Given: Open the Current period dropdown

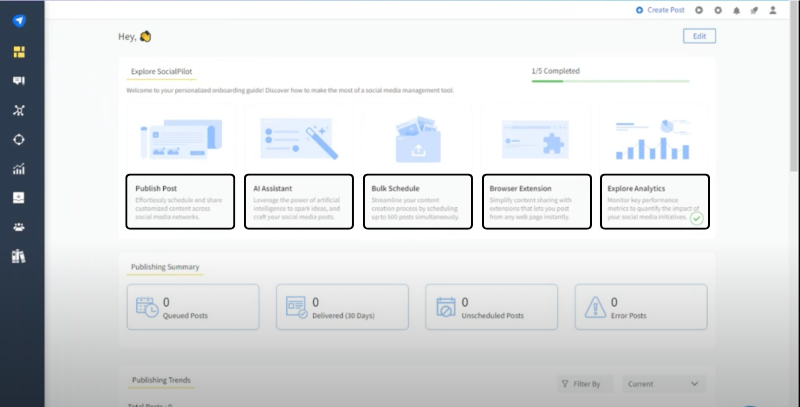Looking at the screenshot, I should [x=663, y=384].
